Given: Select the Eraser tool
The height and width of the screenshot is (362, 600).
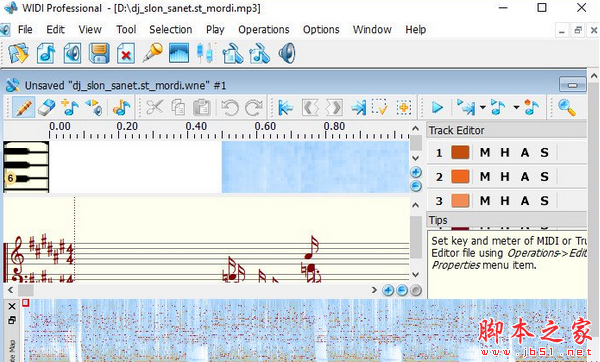Looking at the screenshot, I should [47, 108].
